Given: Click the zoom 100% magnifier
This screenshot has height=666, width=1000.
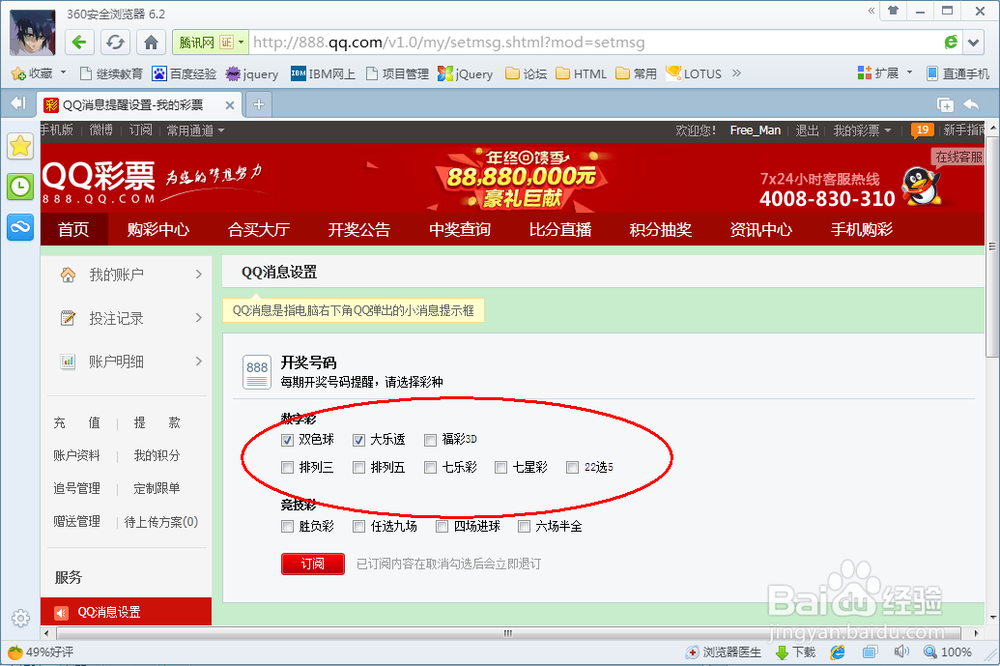Looking at the screenshot, I should point(948,652).
